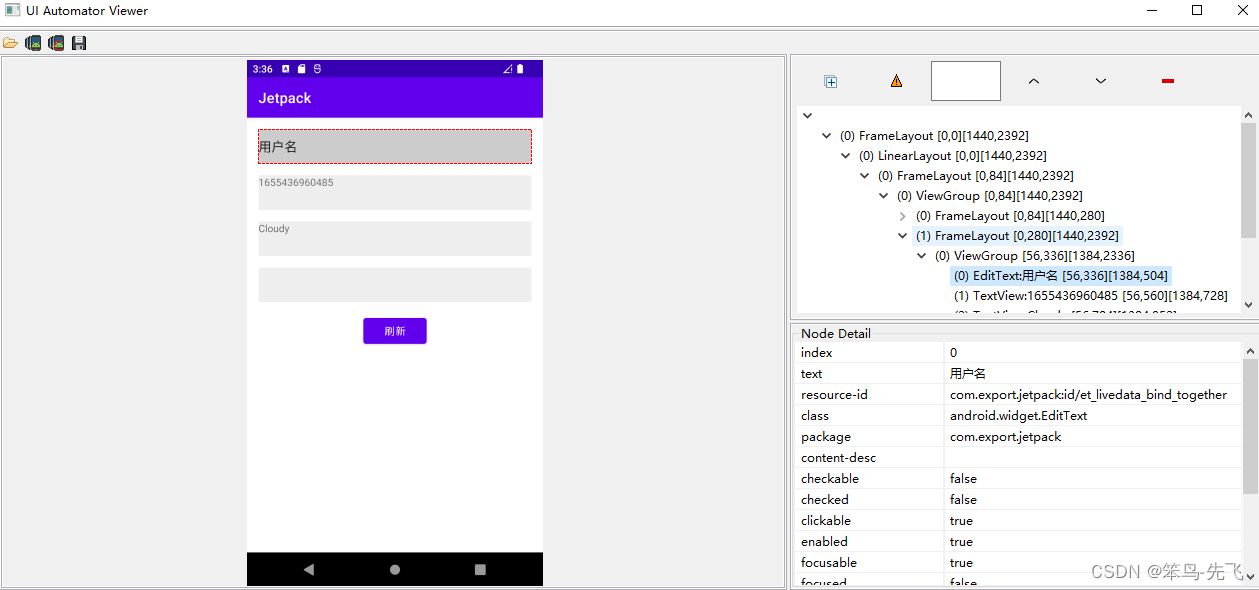Viewport: 1259px width, 590px height.
Task: Click the Expand All plus icon above the tree
Action: 830,81
